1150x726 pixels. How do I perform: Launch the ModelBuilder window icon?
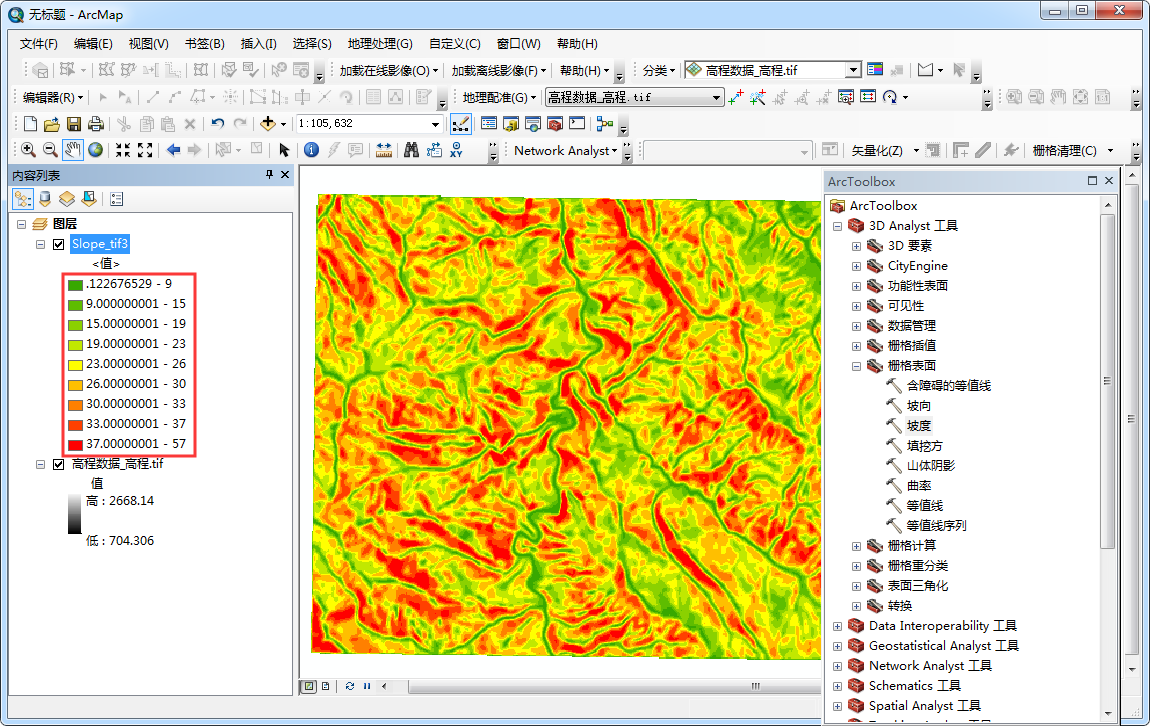tap(605, 124)
